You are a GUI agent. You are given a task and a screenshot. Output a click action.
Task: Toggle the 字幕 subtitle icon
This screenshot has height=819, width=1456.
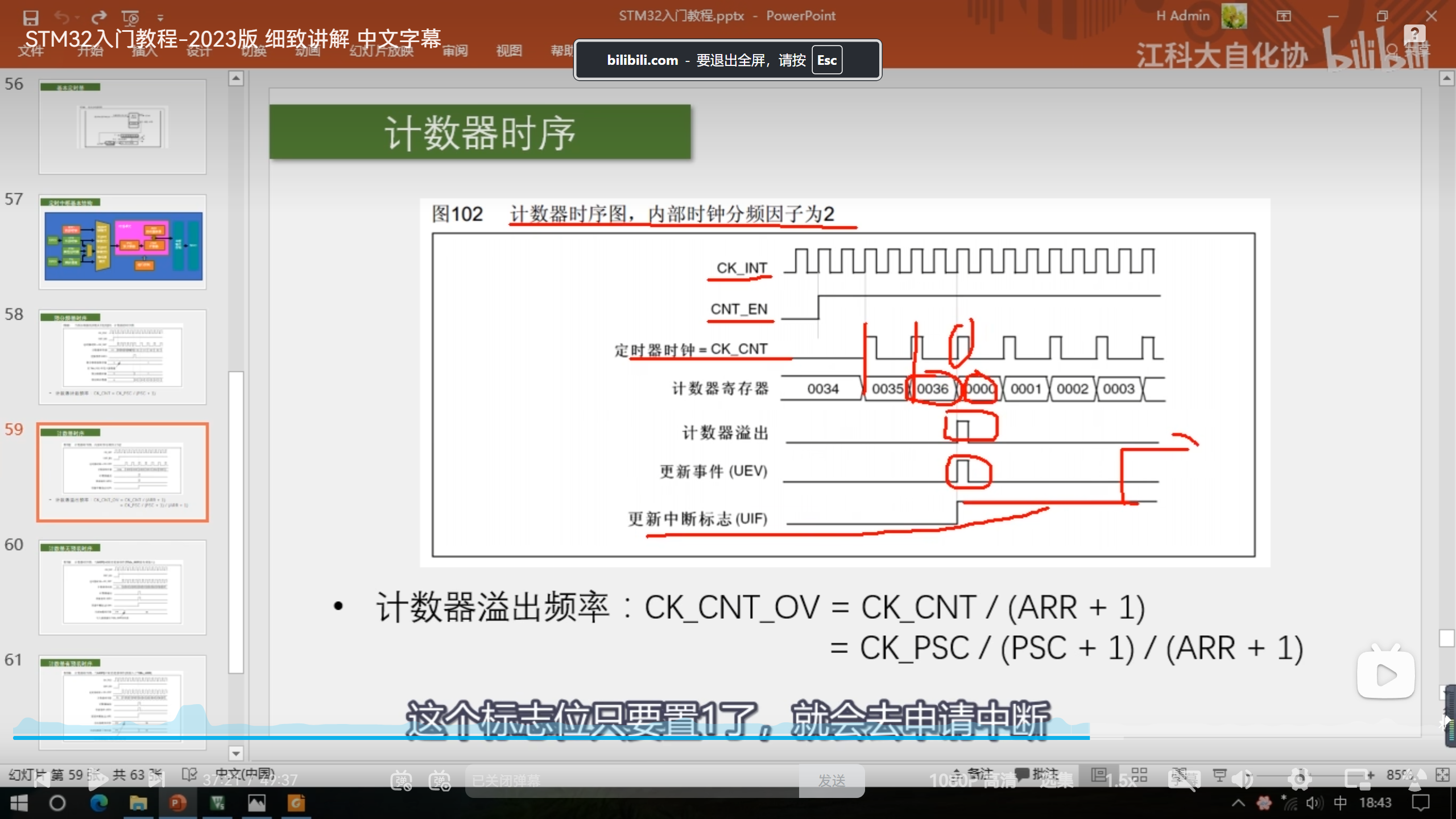tap(1184, 779)
